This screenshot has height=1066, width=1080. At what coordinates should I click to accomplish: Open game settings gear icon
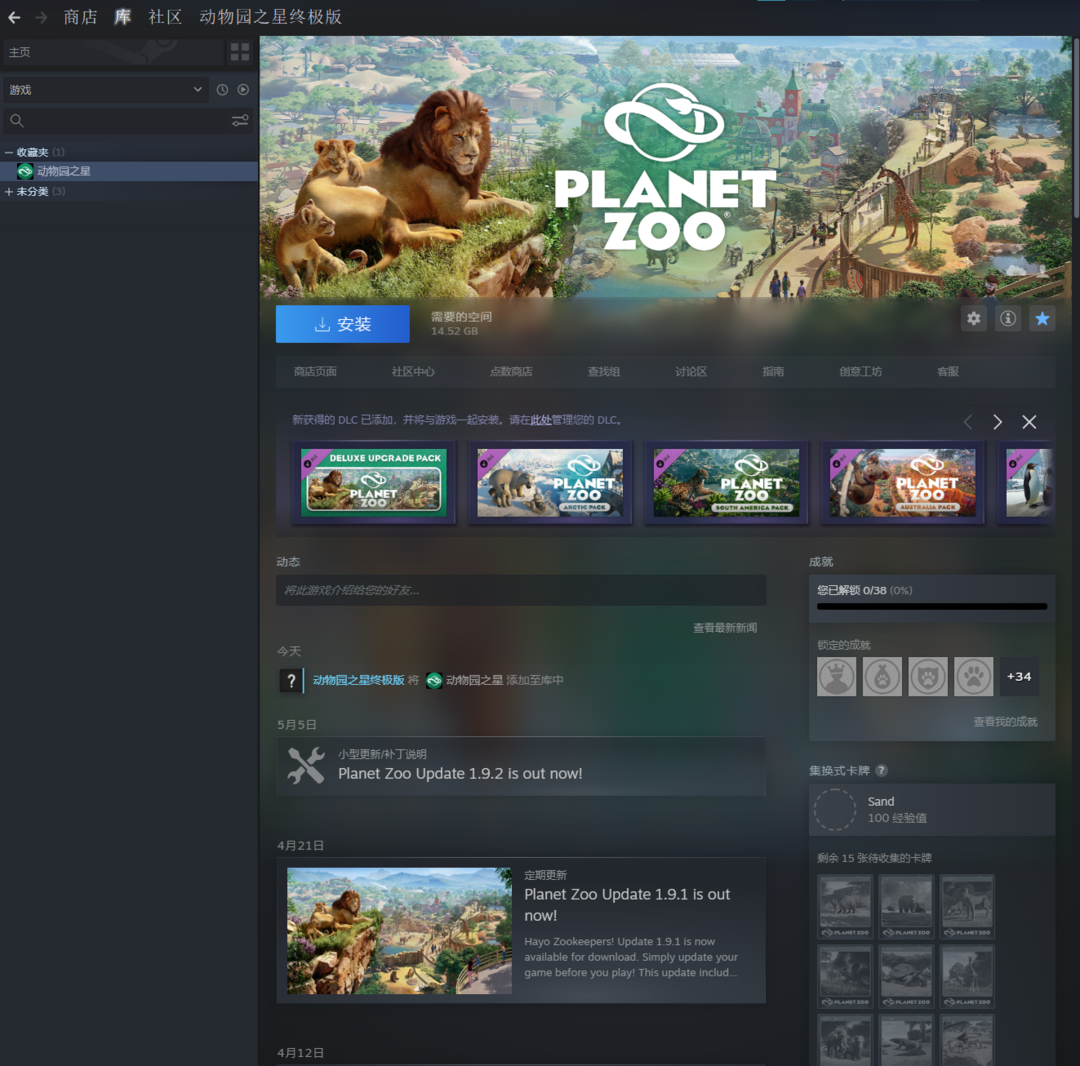point(973,319)
